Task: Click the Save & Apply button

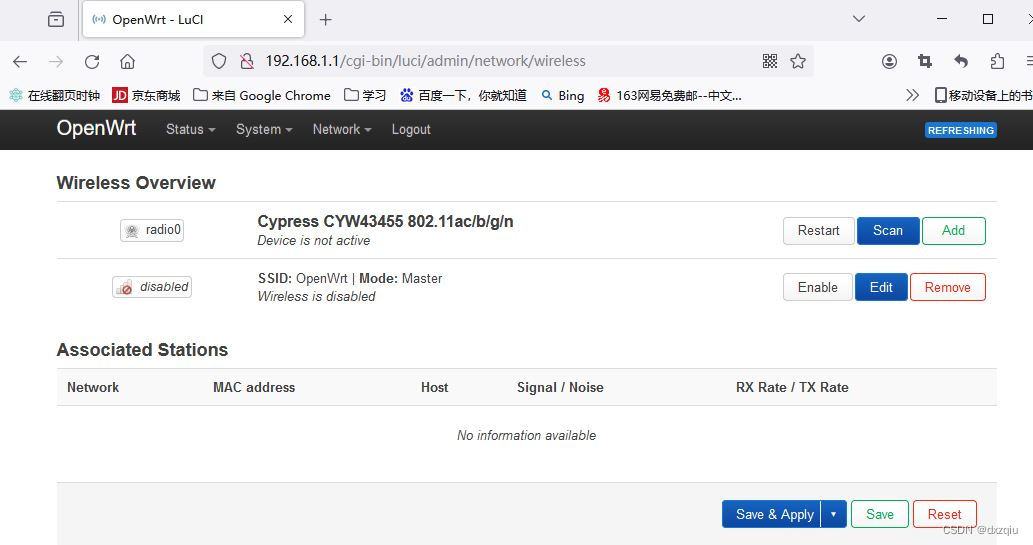Action: tap(771, 514)
